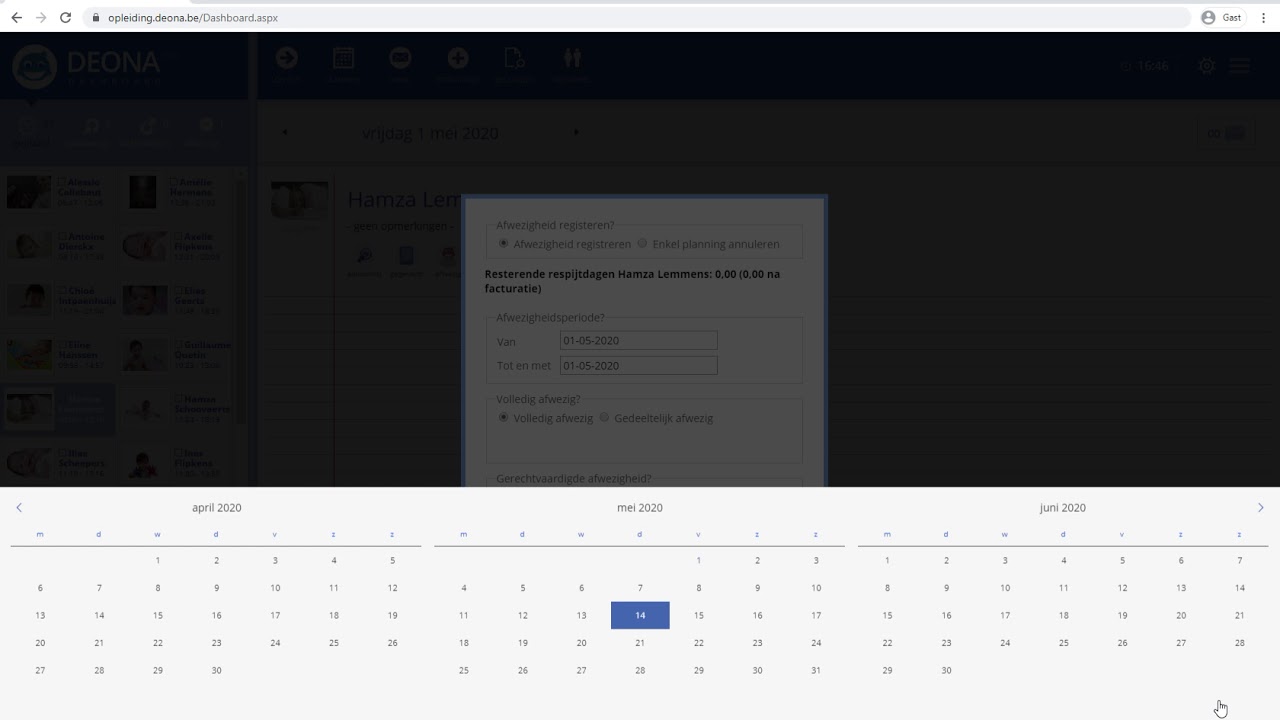The width and height of the screenshot is (1280, 720).
Task: Pick 7 in mei 2020
Action: tap(640, 588)
